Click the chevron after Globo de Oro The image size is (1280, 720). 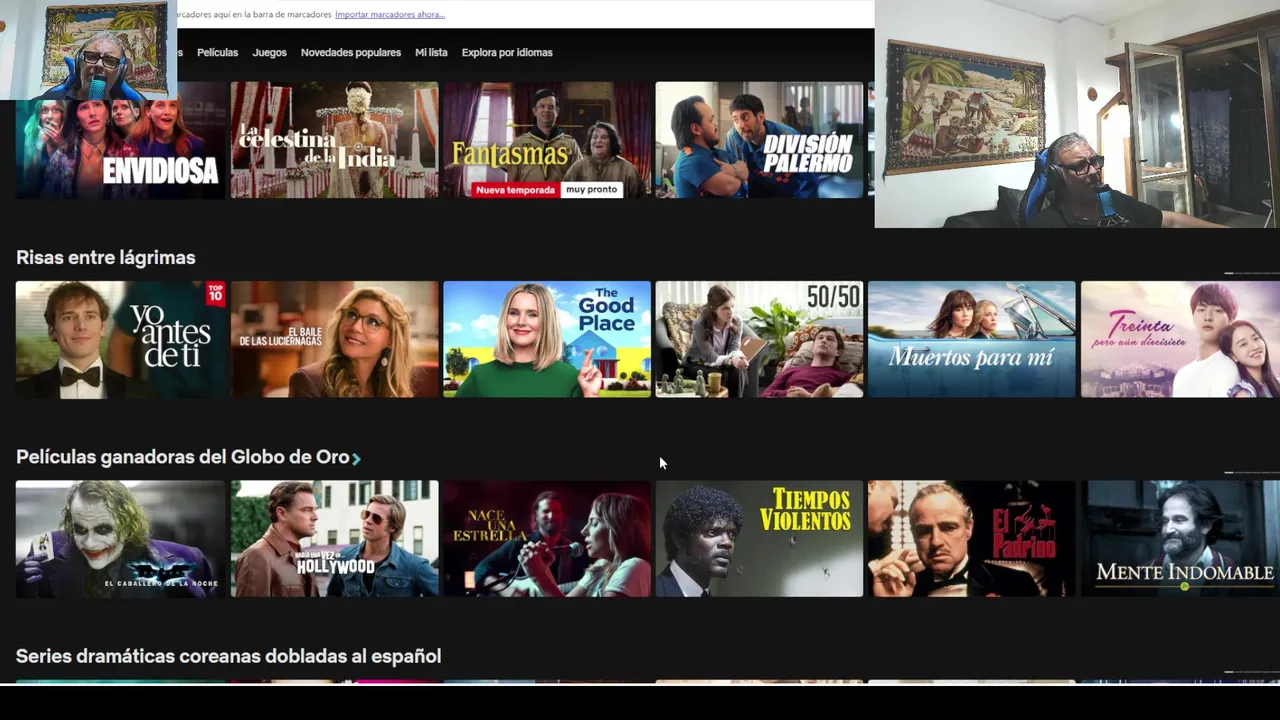[x=356, y=458]
